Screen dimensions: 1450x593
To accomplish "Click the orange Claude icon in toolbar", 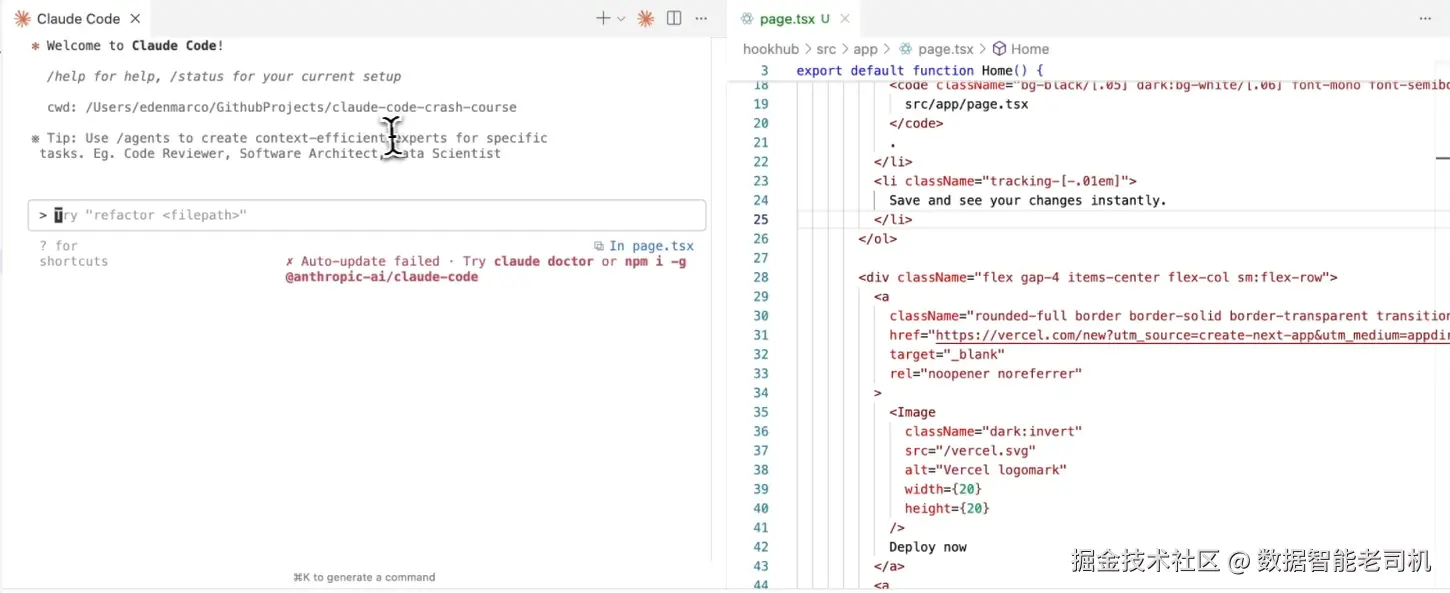I will [646, 18].
